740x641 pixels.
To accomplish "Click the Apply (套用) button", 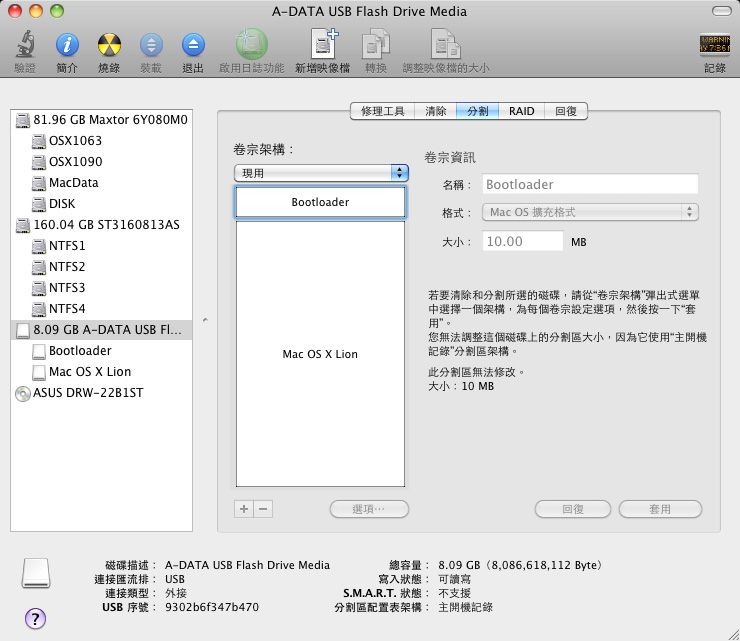I will click(x=660, y=509).
